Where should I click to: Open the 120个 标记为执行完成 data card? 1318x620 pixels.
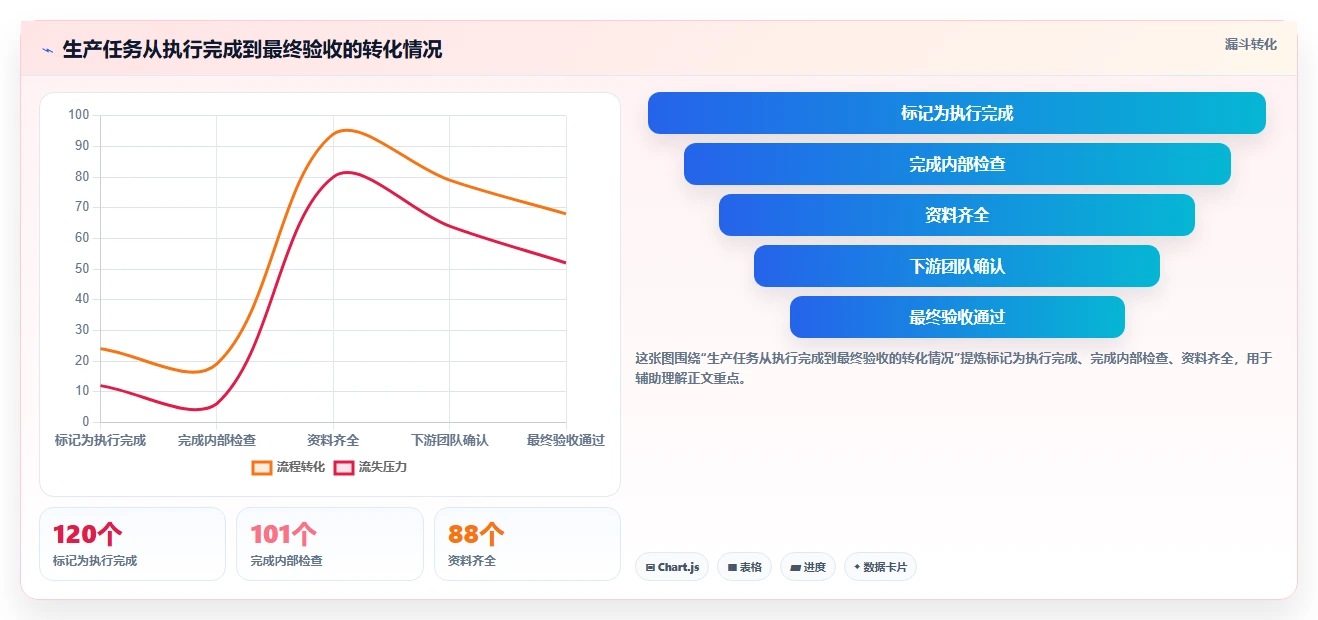[x=132, y=544]
